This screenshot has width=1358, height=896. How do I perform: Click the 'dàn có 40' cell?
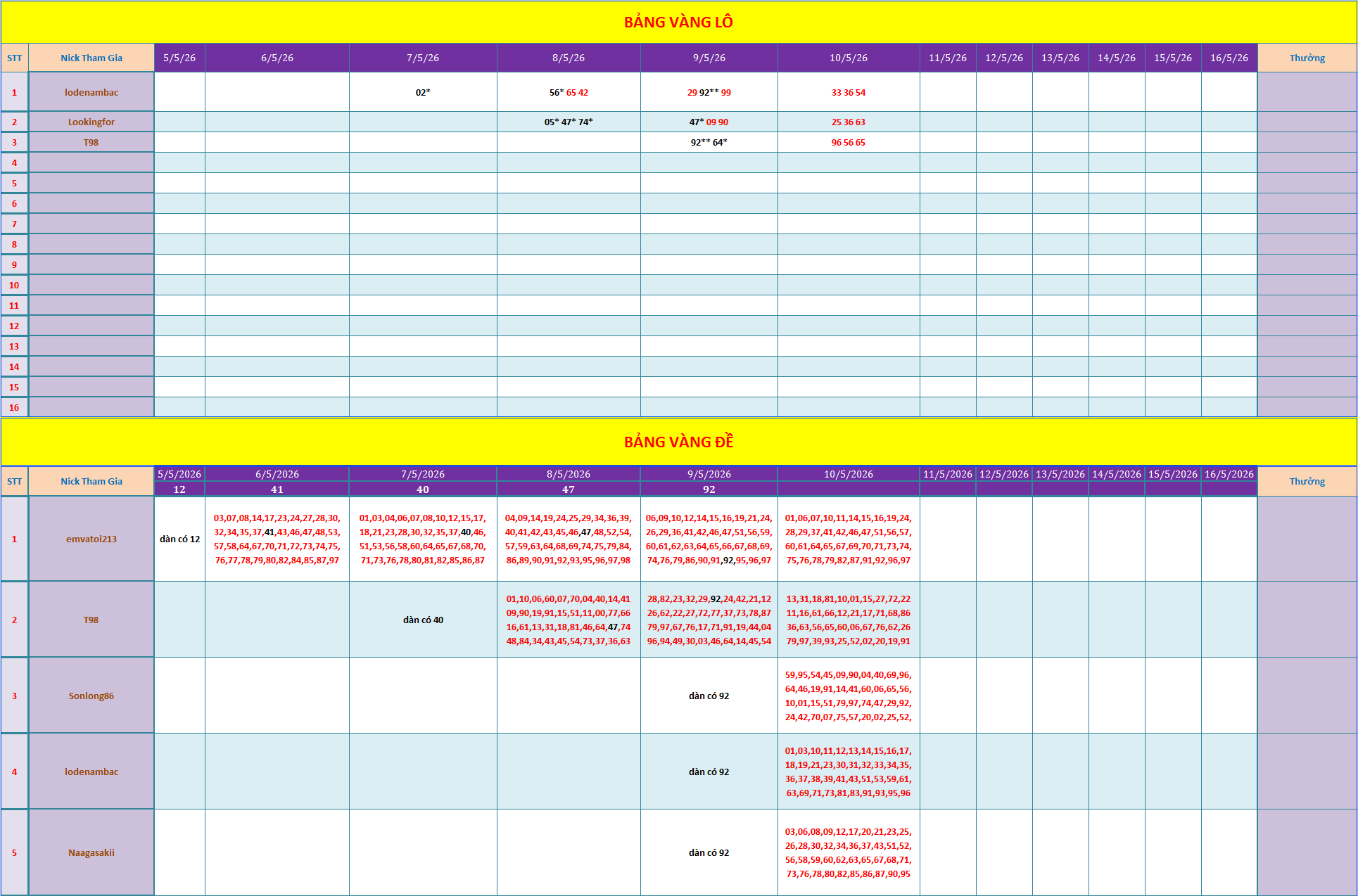pos(423,620)
